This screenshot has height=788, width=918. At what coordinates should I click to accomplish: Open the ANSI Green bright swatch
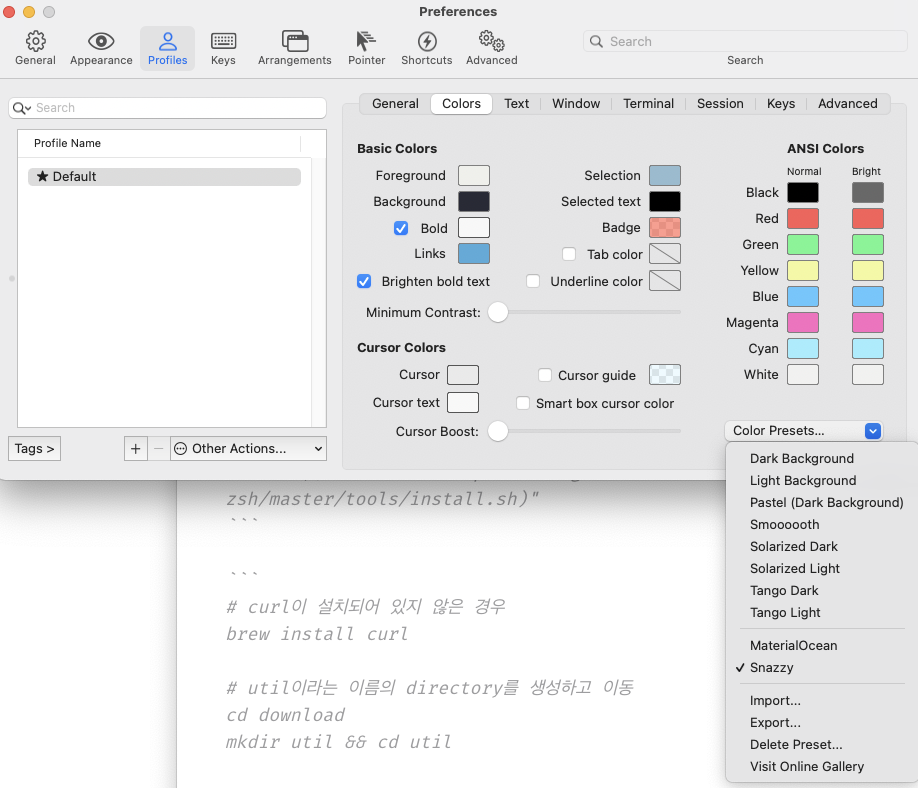click(x=868, y=244)
